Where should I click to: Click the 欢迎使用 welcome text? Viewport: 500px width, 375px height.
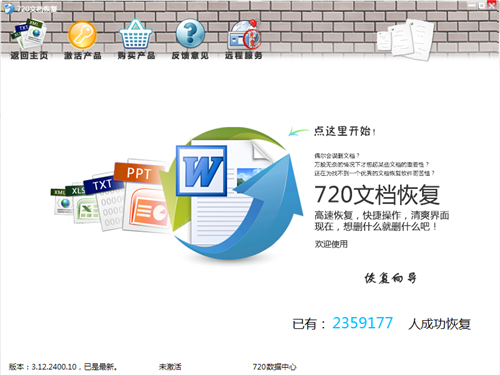pos(331,244)
